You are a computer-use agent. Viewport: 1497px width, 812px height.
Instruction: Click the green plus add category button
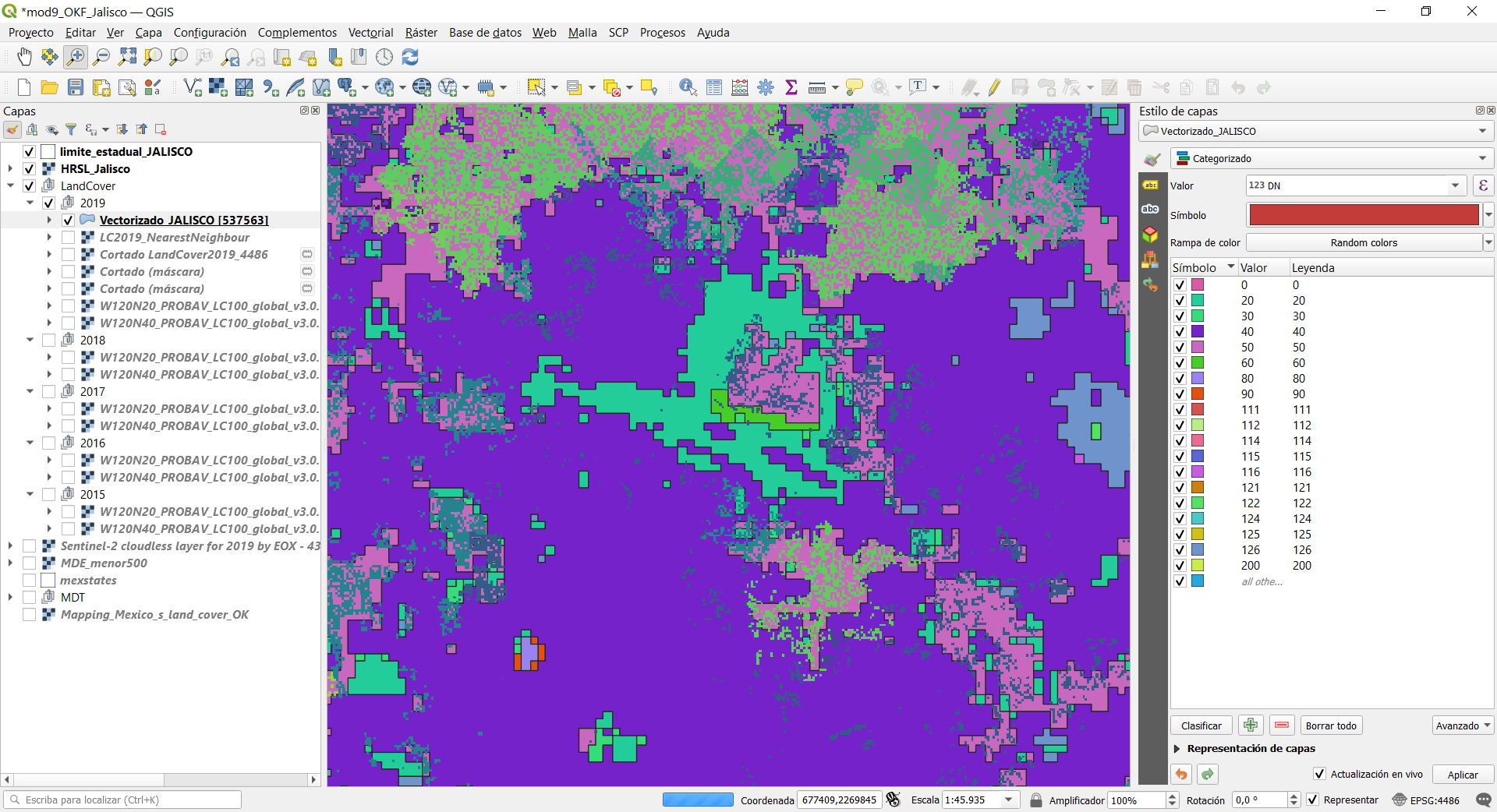[x=1251, y=726]
